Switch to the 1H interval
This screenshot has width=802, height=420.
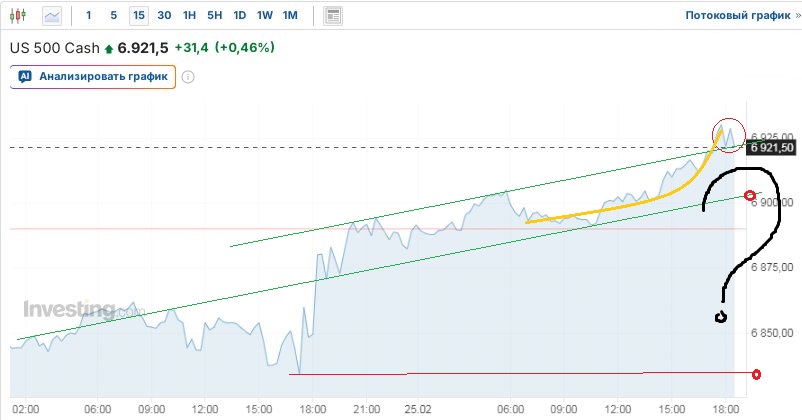click(189, 15)
